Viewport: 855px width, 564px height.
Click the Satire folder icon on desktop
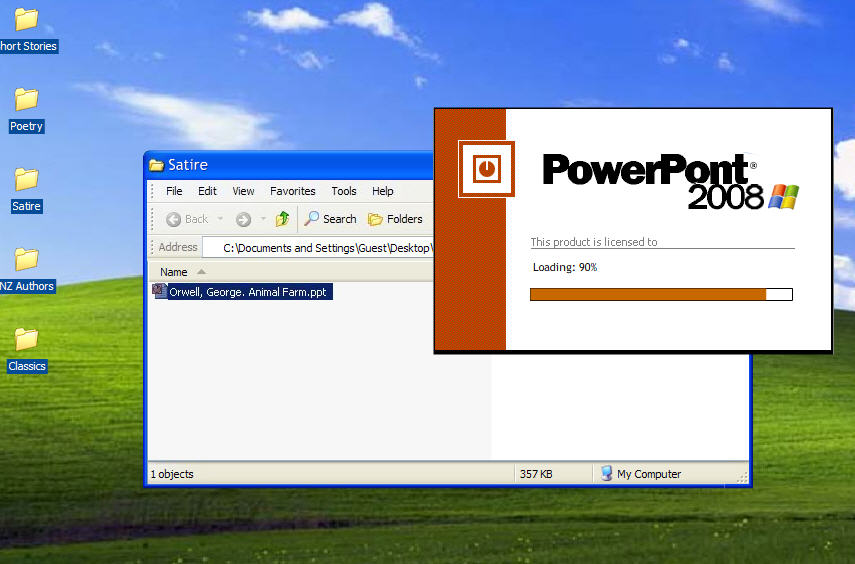click(x=26, y=180)
